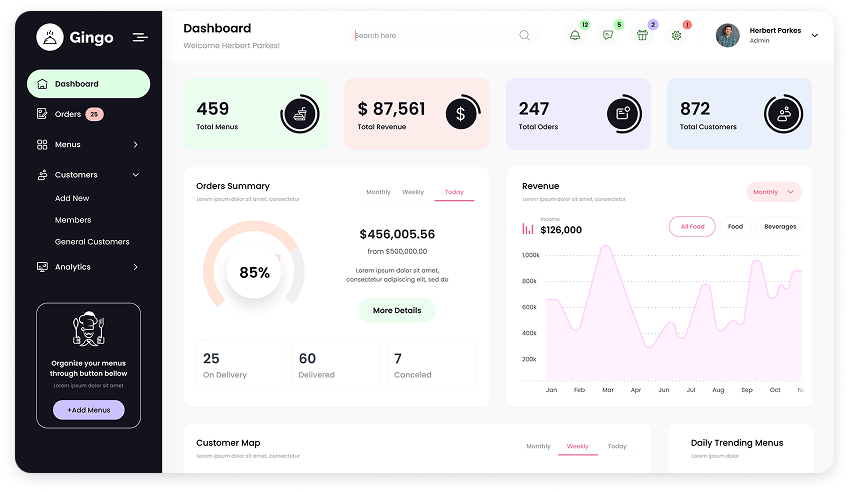849x492 pixels.
Task: Open the Revenue Monthly dropdown
Action: point(774,192)
